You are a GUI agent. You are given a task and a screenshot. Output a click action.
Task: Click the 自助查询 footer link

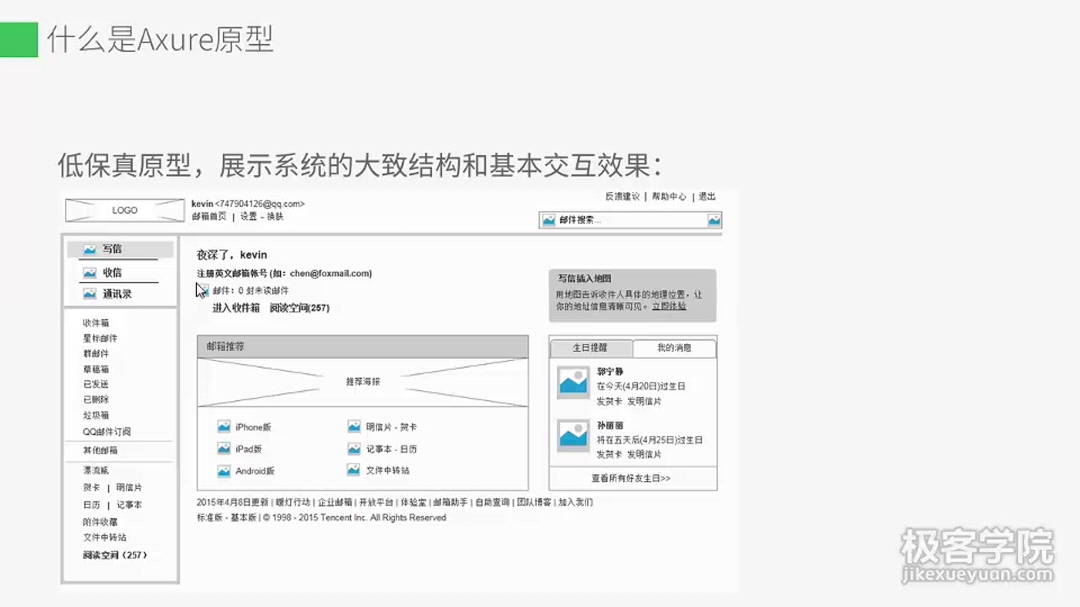click(492, 502)
